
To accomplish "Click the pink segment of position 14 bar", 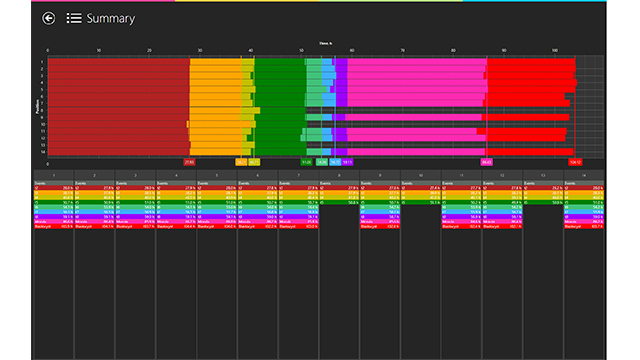I will click(416, 152).
